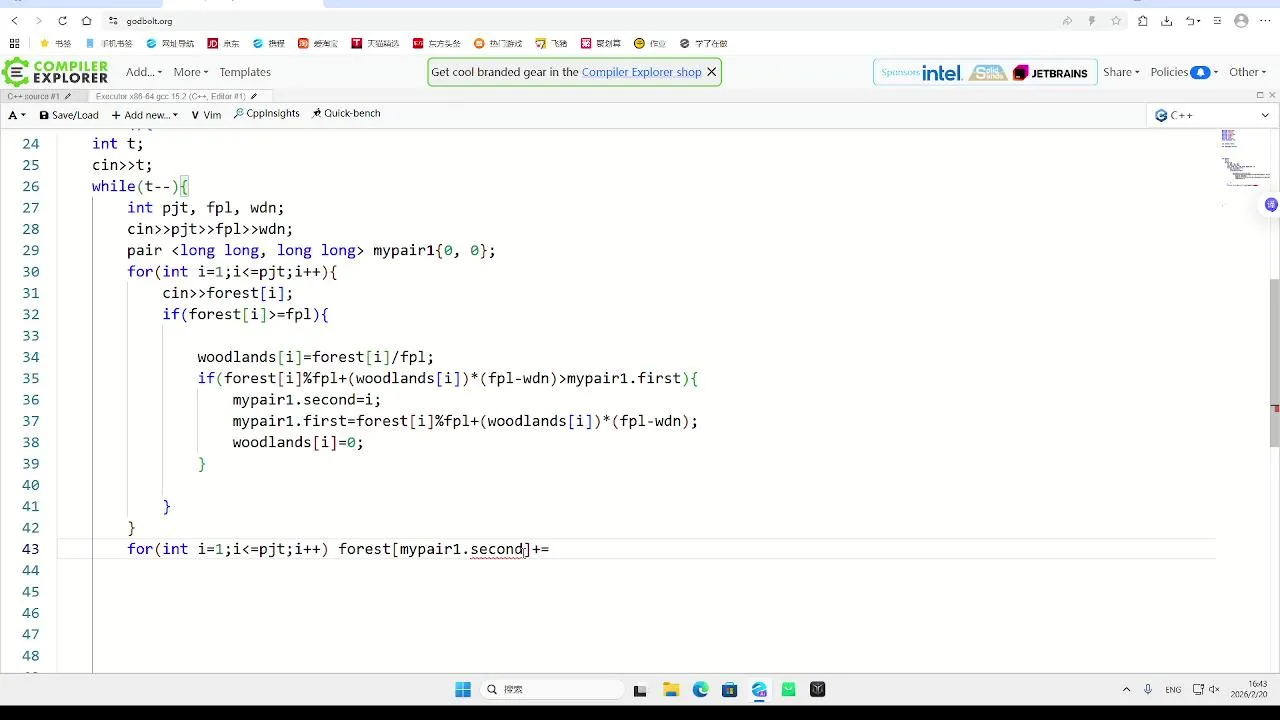This screenshot has width=1280, height=720.
Task: Open the Add... dropdown menu
Action: tap(142, 72)
